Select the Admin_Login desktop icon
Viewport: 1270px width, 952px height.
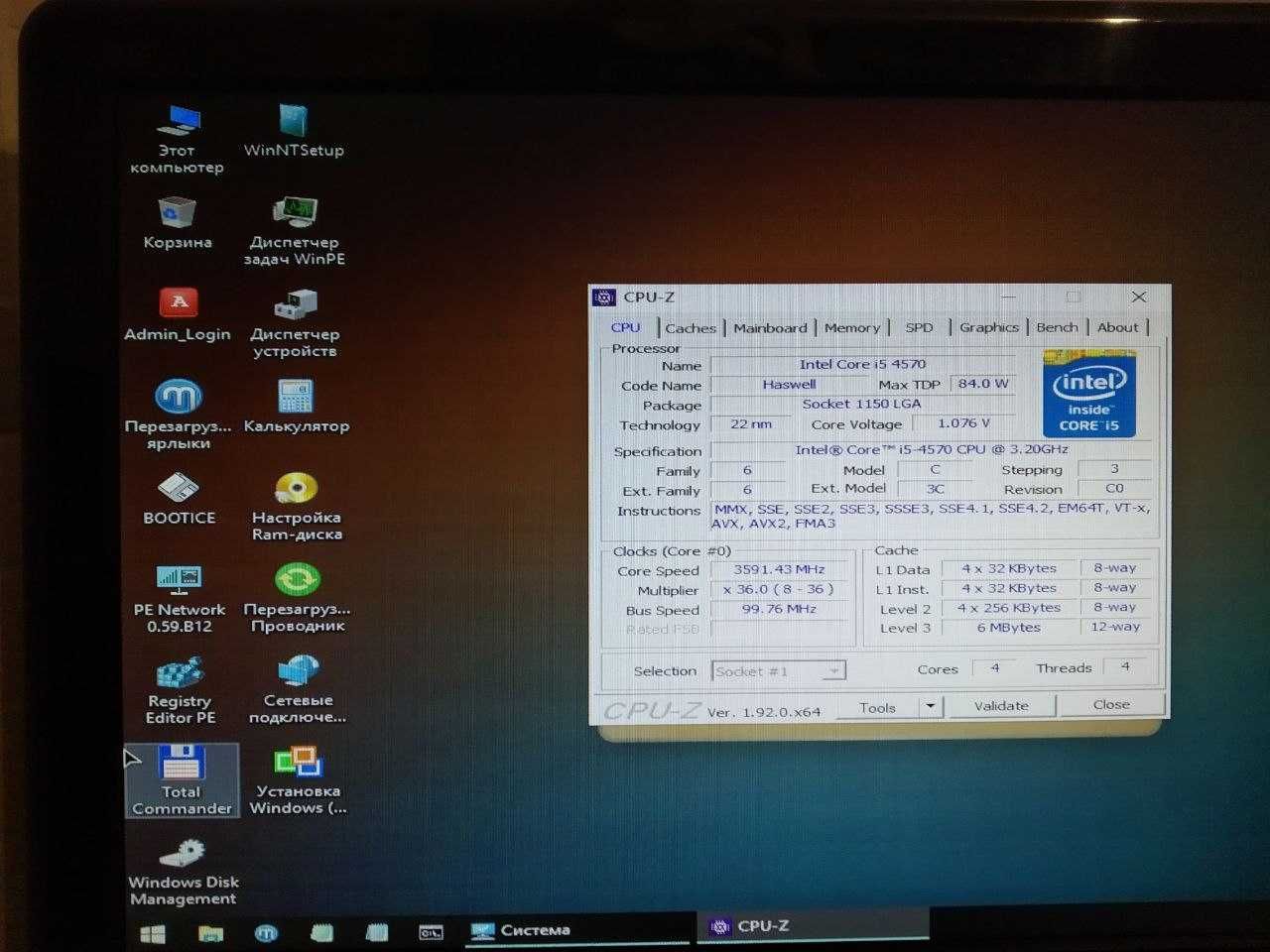coord(178,314)
